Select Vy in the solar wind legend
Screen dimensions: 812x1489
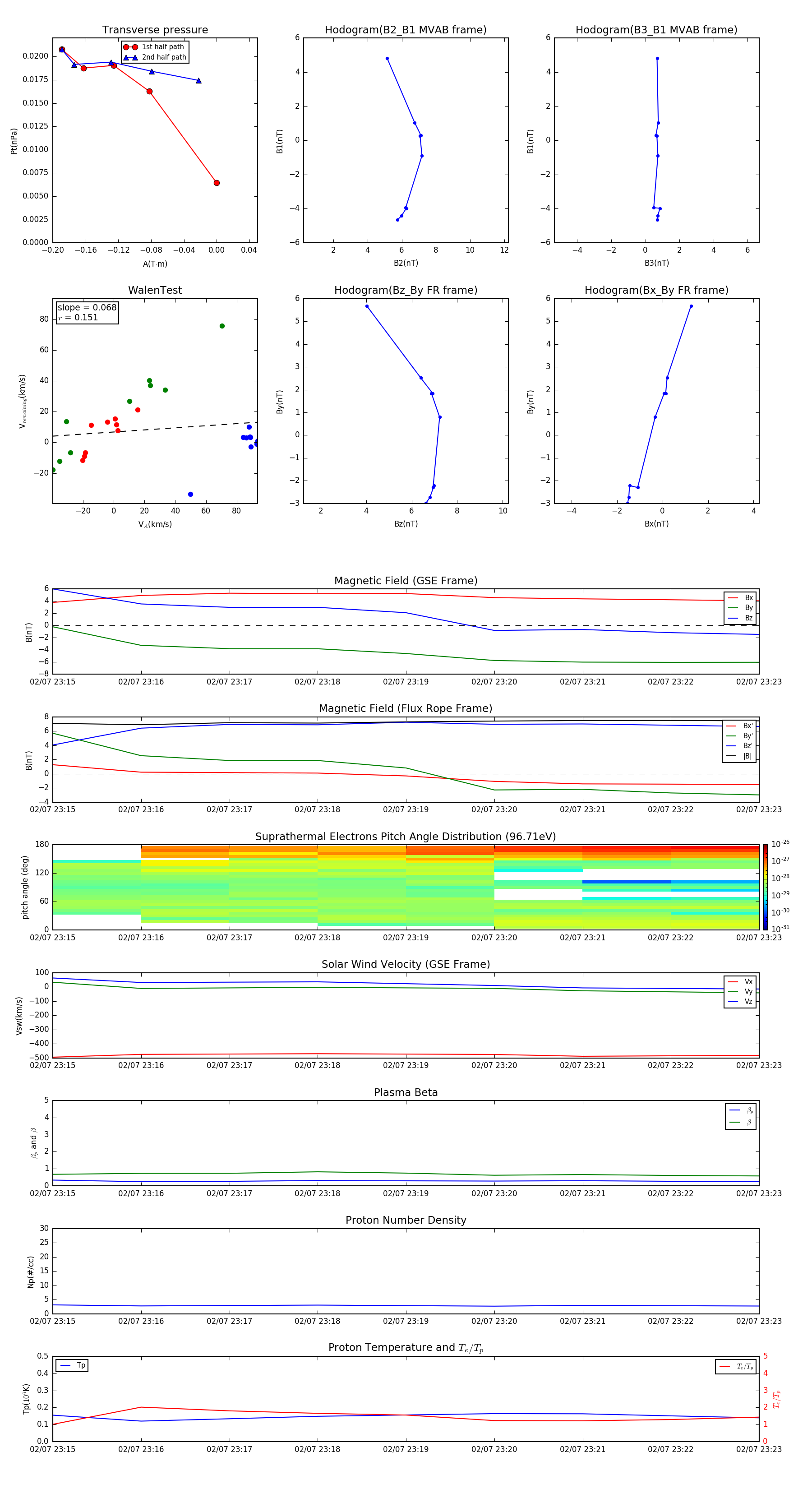[x=740, y=991]
